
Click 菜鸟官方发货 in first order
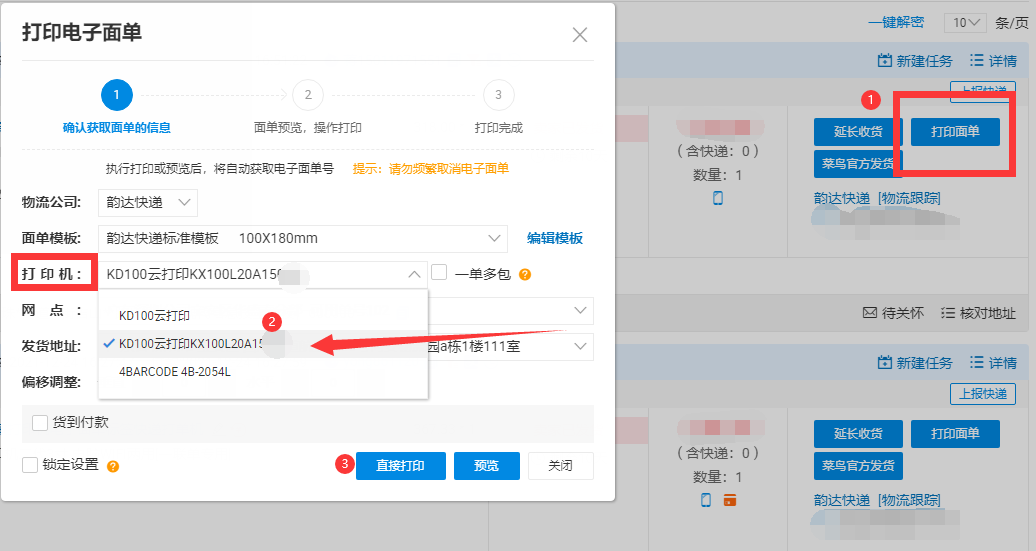pos(858,164)
